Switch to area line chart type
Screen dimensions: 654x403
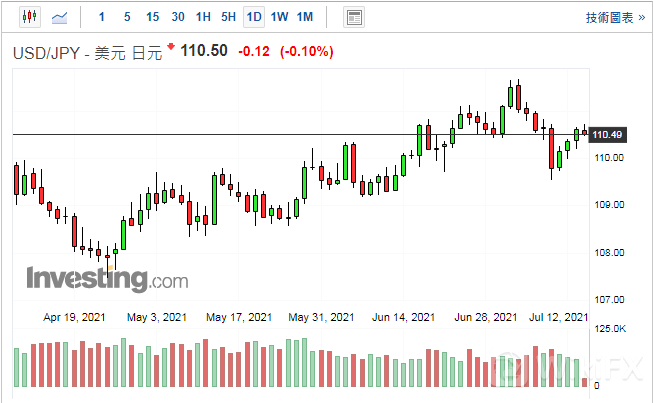pyautogui.click(x=61, y=17)
